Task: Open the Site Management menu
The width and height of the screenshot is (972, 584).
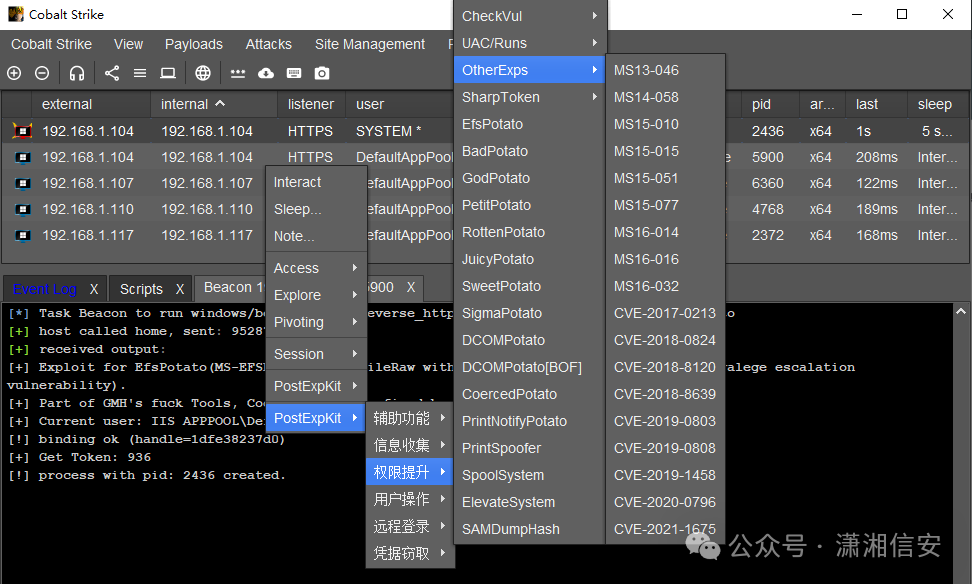Action: [x=369, y=45]
